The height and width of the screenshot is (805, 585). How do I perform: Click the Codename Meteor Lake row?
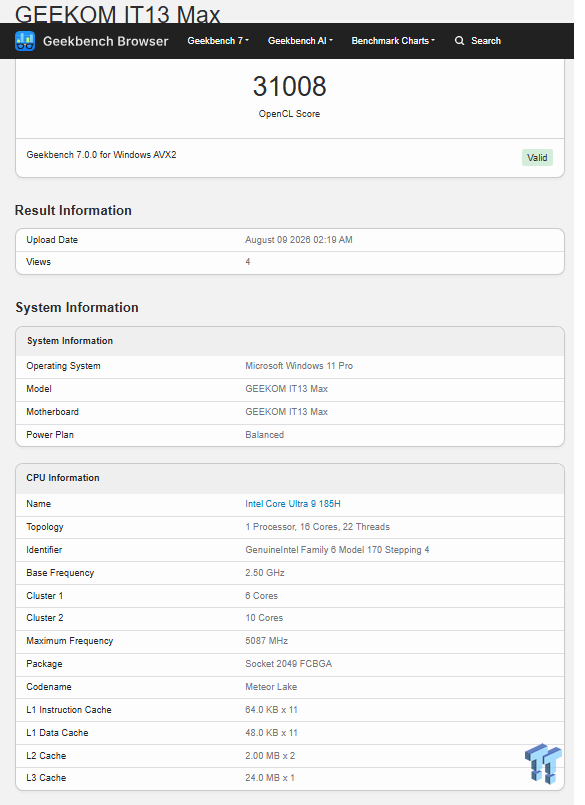point(290,687)
